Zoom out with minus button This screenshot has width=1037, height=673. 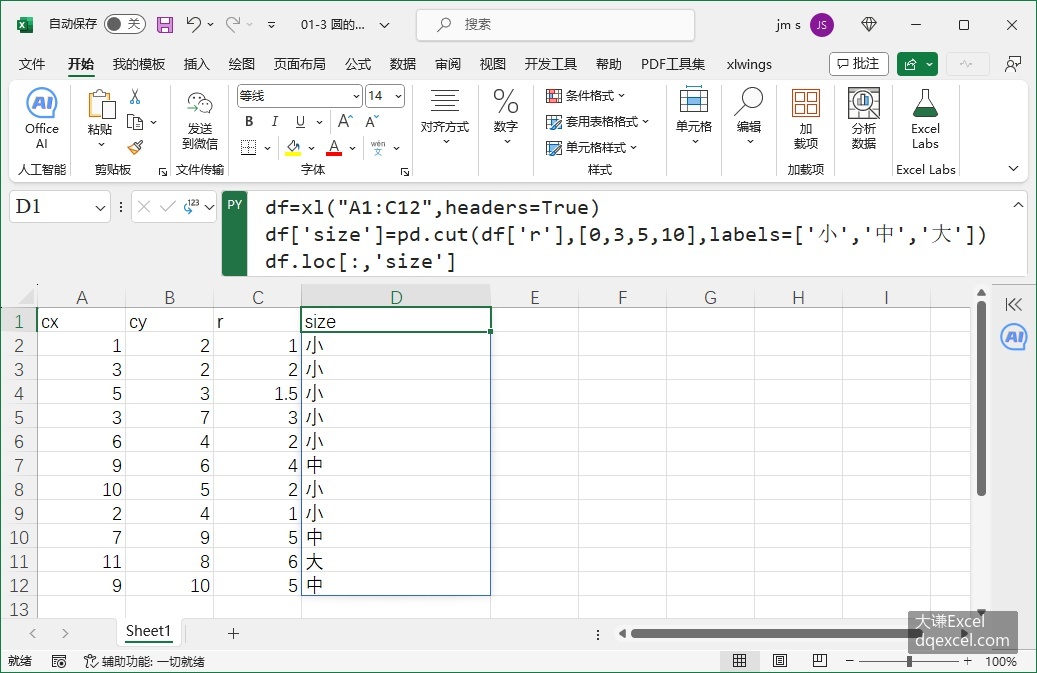pos(850,661)
